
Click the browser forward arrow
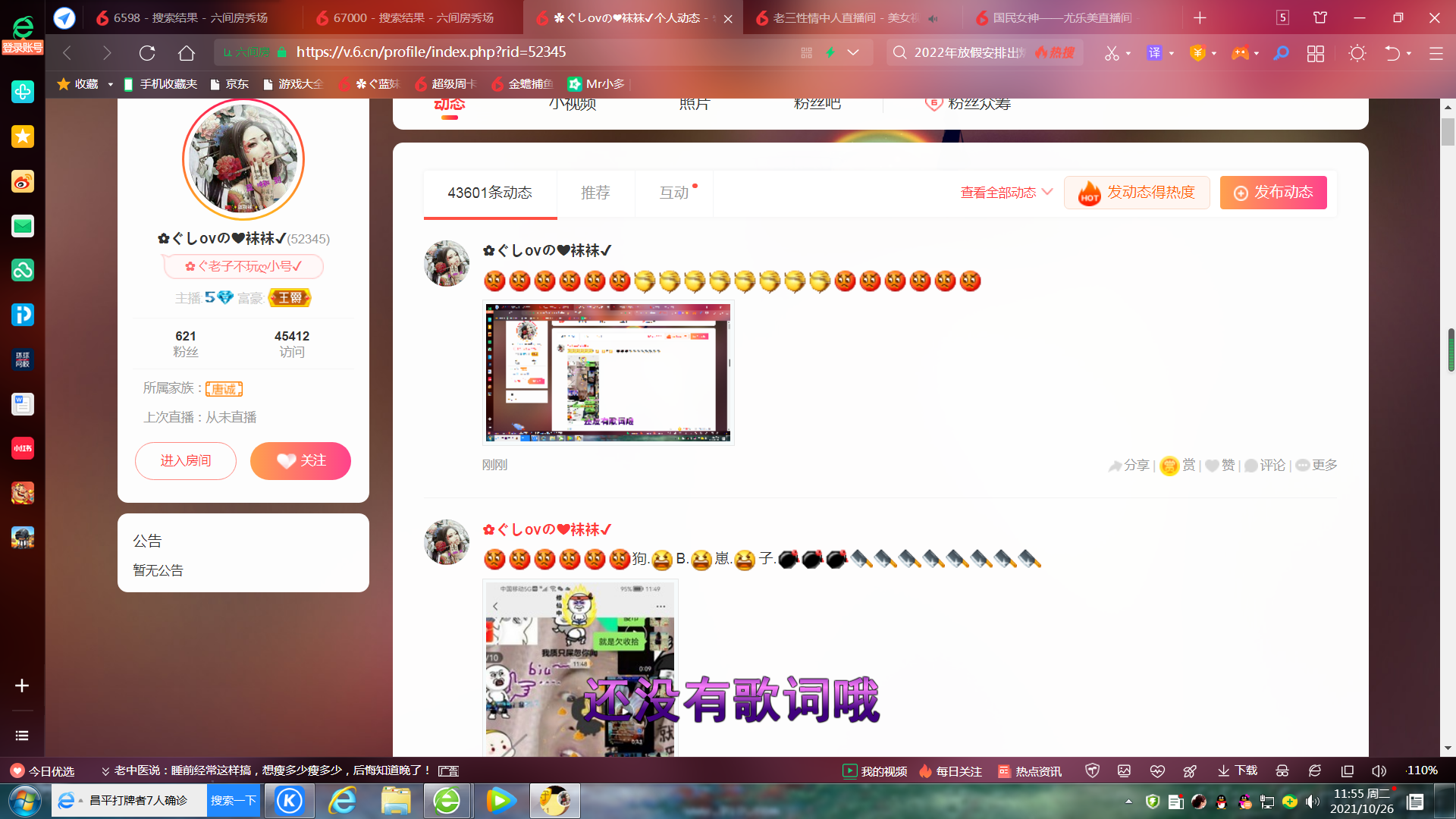click(106, 52)
